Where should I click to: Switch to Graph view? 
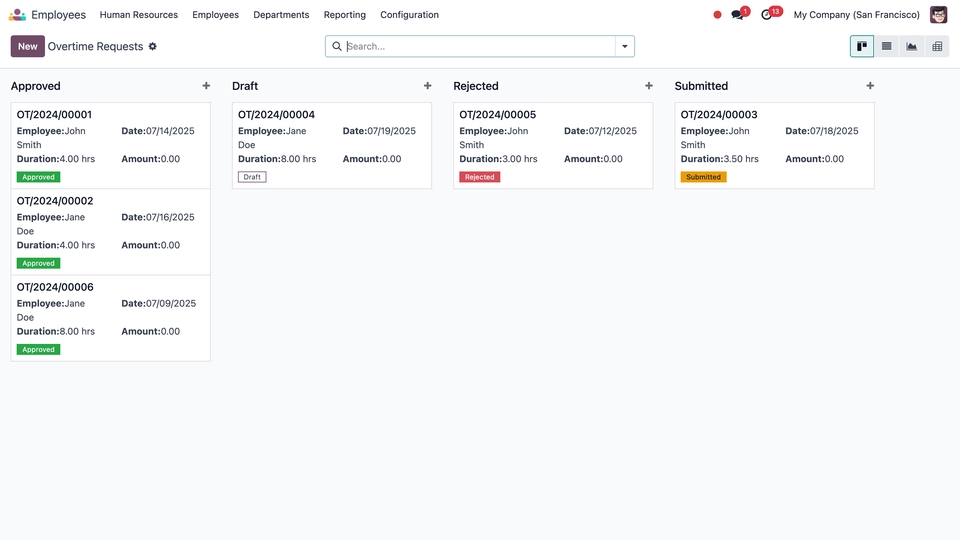(911, 47)
